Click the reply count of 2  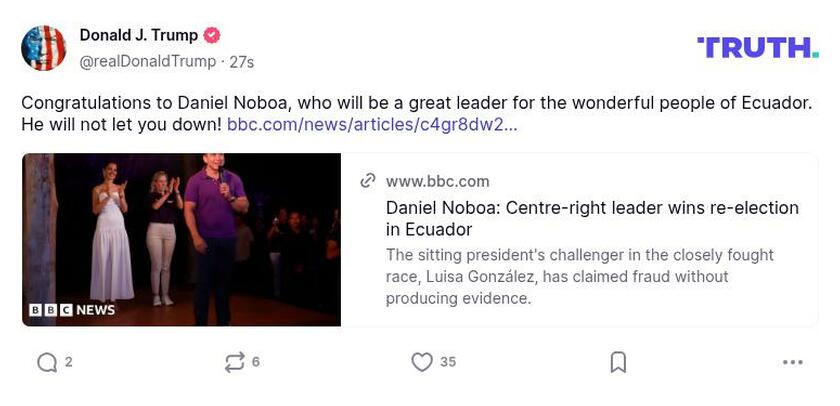(x=69, y=362)
